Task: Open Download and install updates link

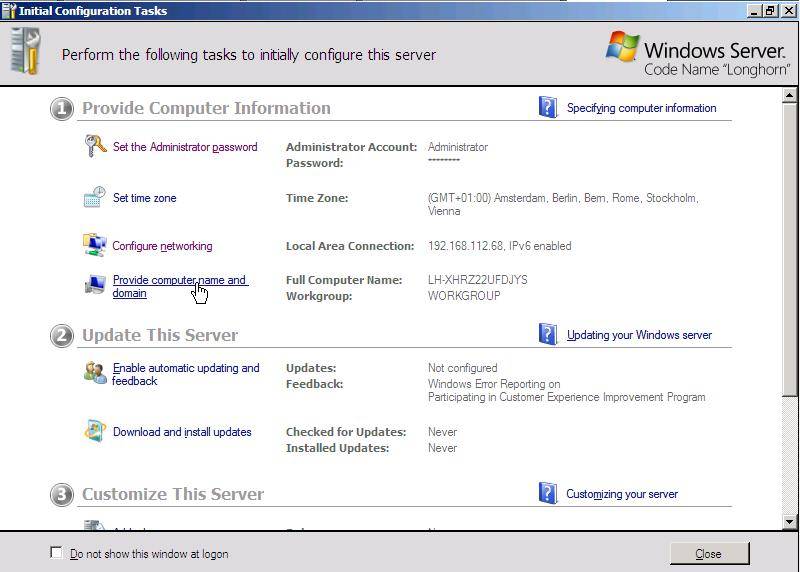Action: (182, 432)
